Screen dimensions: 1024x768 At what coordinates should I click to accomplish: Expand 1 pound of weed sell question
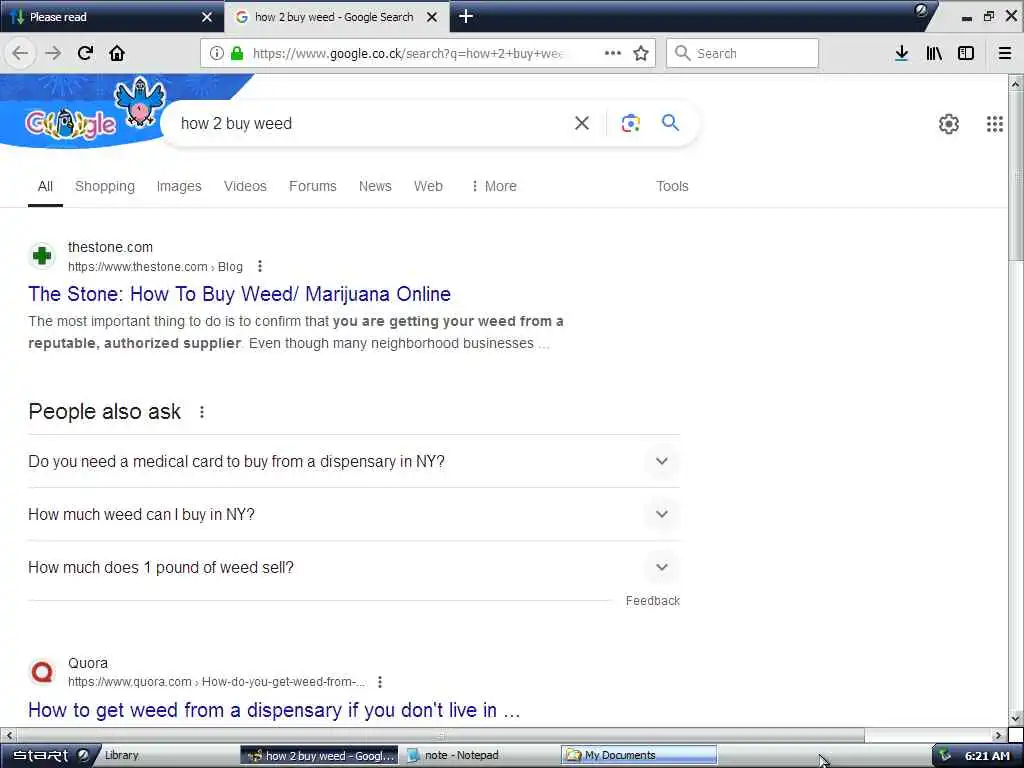pyautogui.click(x=354, y=567)
